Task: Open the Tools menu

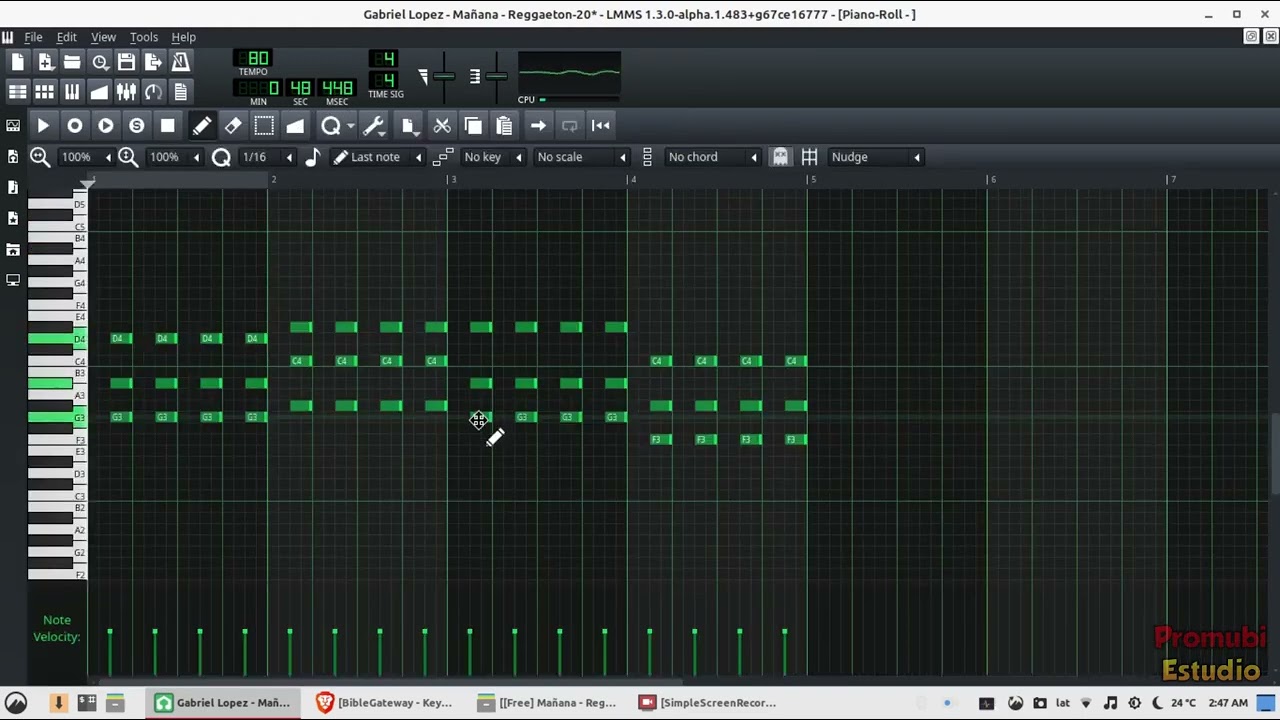Action: coord(144,37)
